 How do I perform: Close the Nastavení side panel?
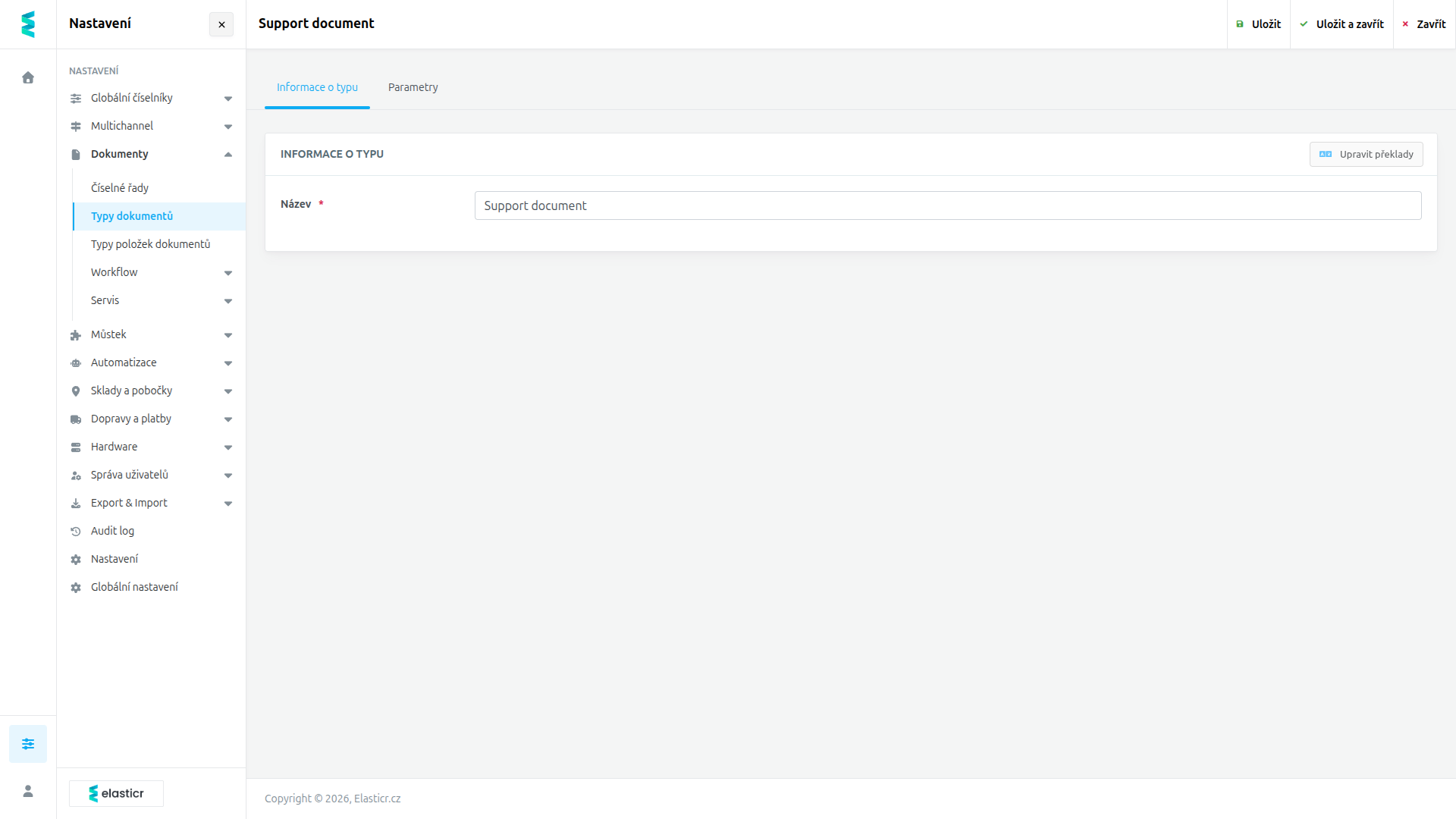221,24
